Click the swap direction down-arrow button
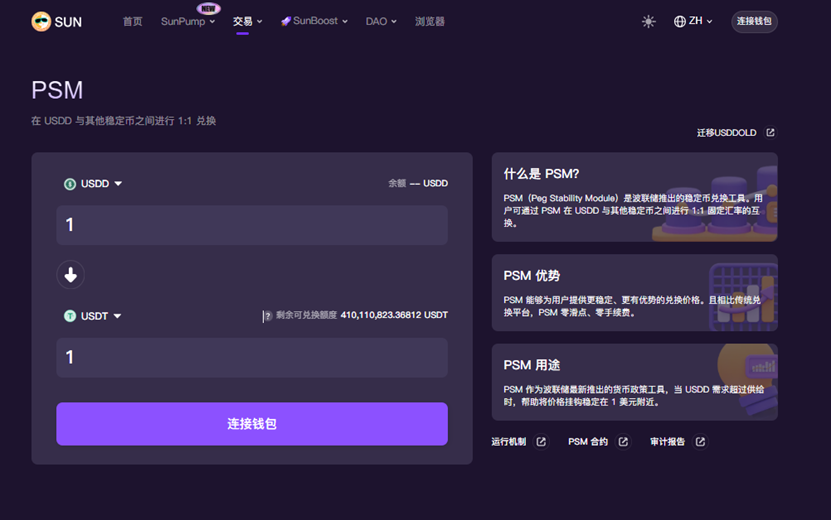The width and height of the screenshot is (831, 520). (70, 274)
